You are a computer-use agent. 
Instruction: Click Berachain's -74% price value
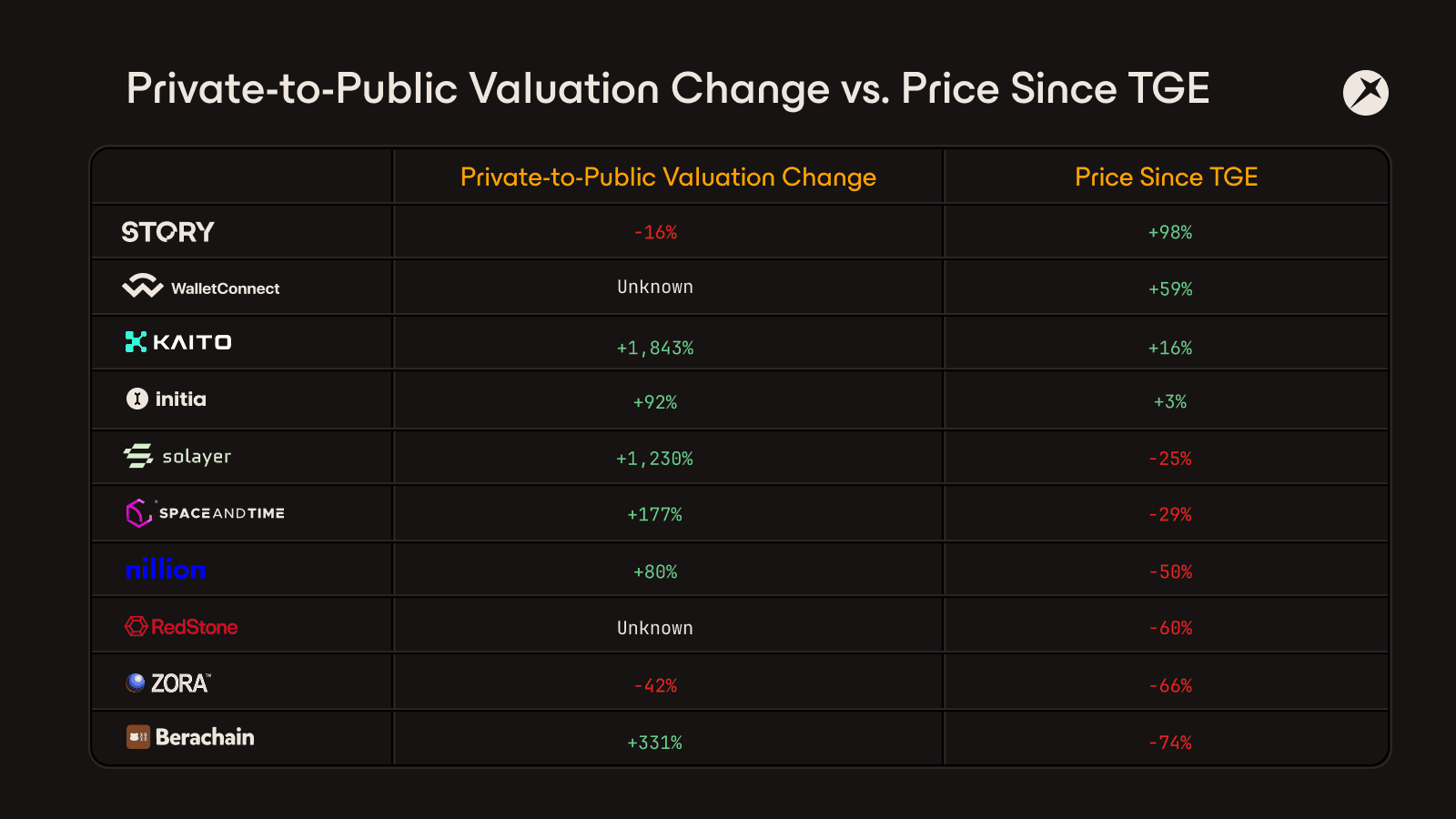point(1170,743)
